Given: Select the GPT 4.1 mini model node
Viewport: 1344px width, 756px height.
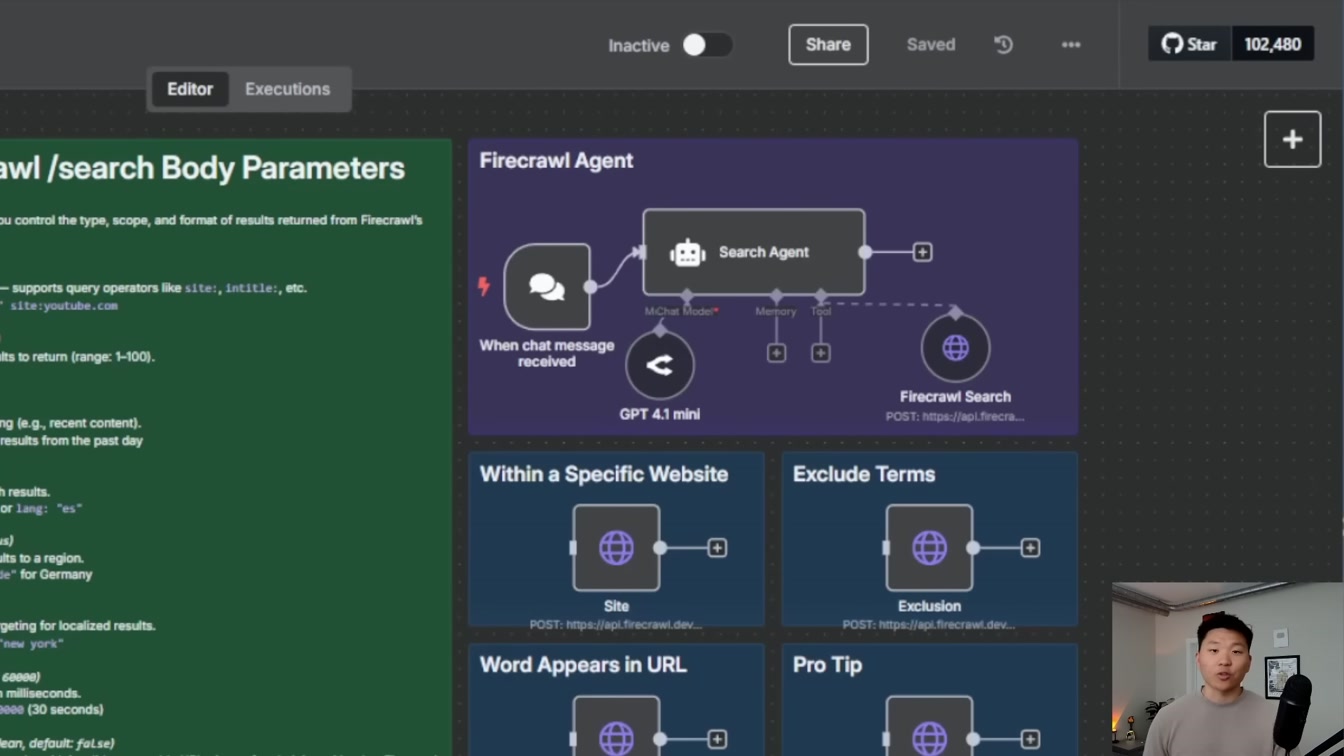Looking at the screenshot, I should [x=660, y=366].
